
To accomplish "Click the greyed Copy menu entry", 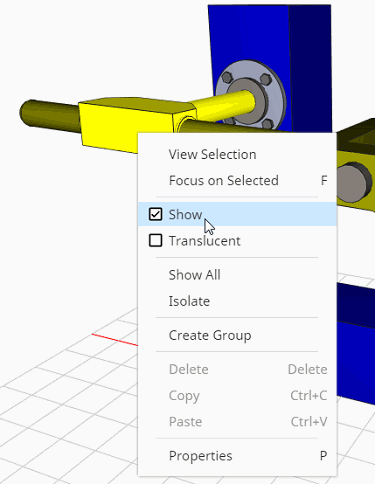I will (237, 395).
